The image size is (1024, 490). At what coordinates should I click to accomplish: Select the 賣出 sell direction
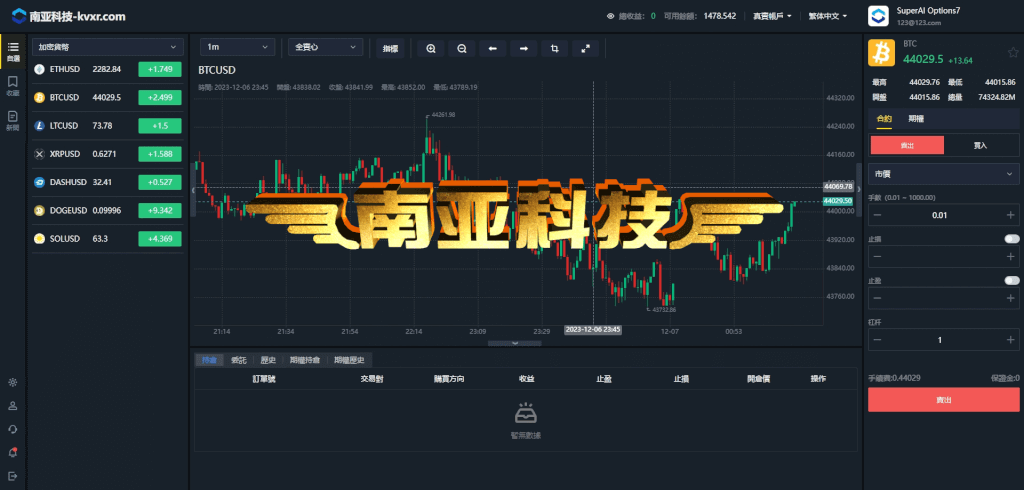pos(907,145)
